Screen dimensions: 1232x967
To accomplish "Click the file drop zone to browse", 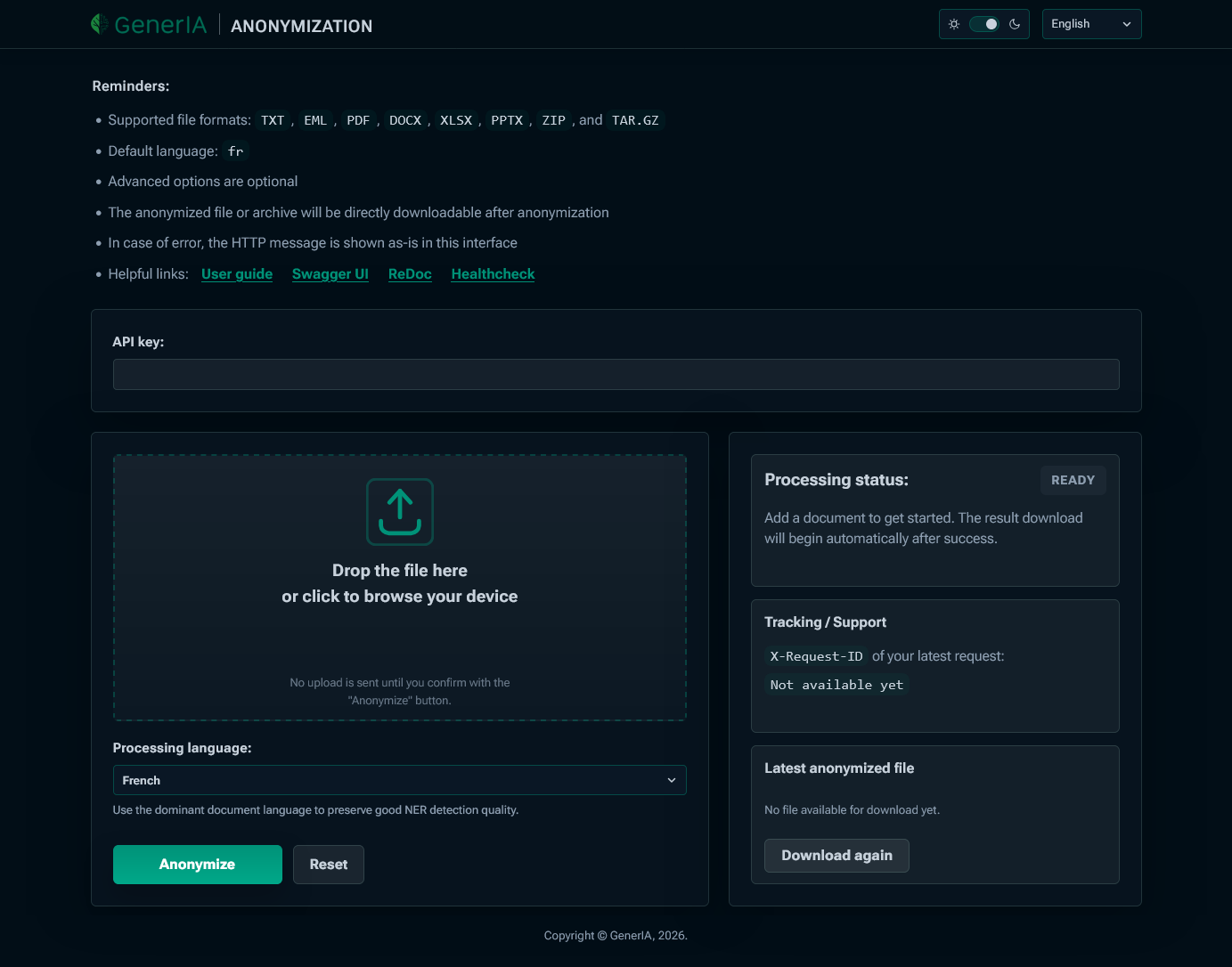I will (400, 588).
